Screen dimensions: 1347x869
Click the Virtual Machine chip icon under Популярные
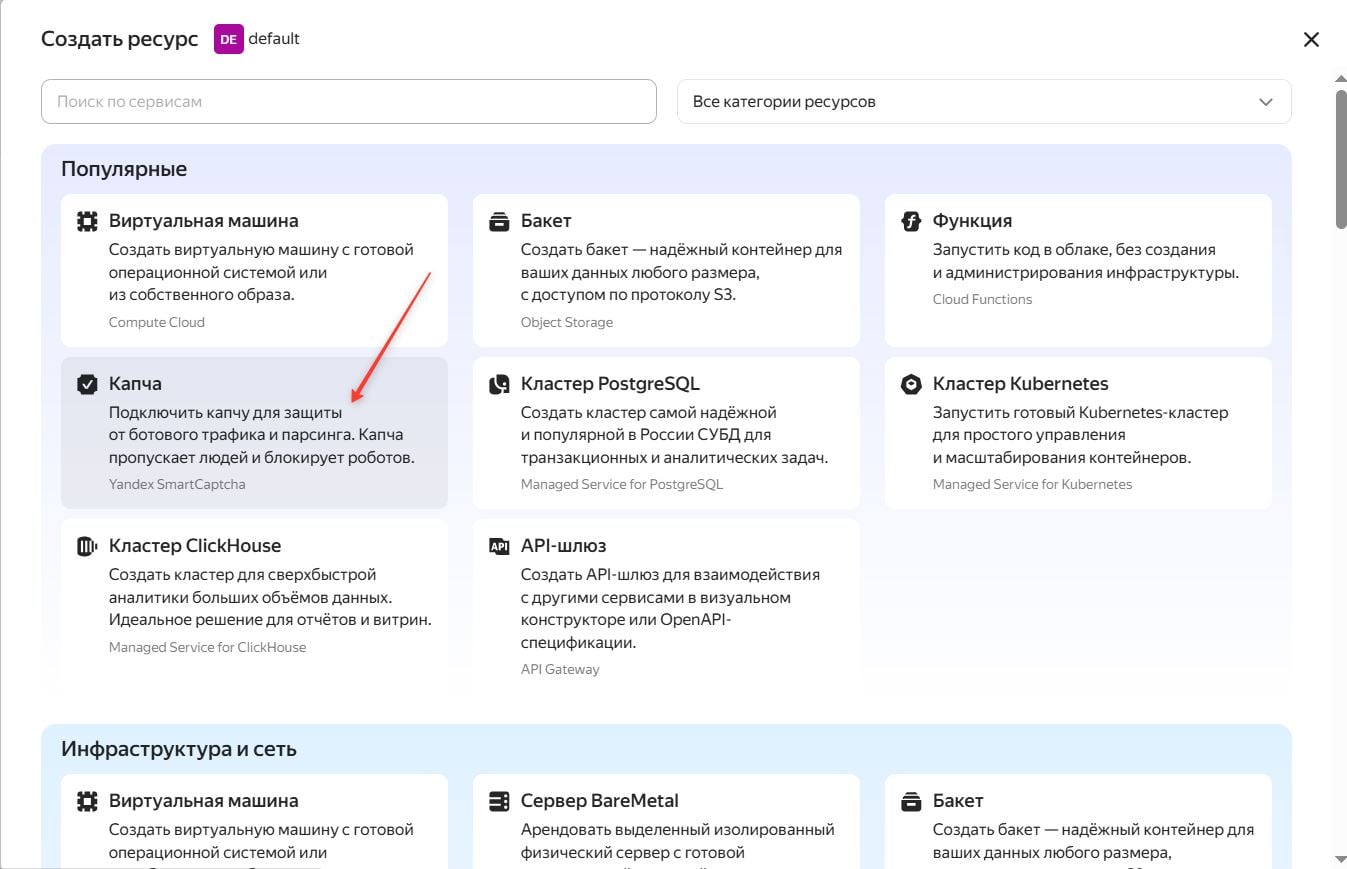[87, 221]
